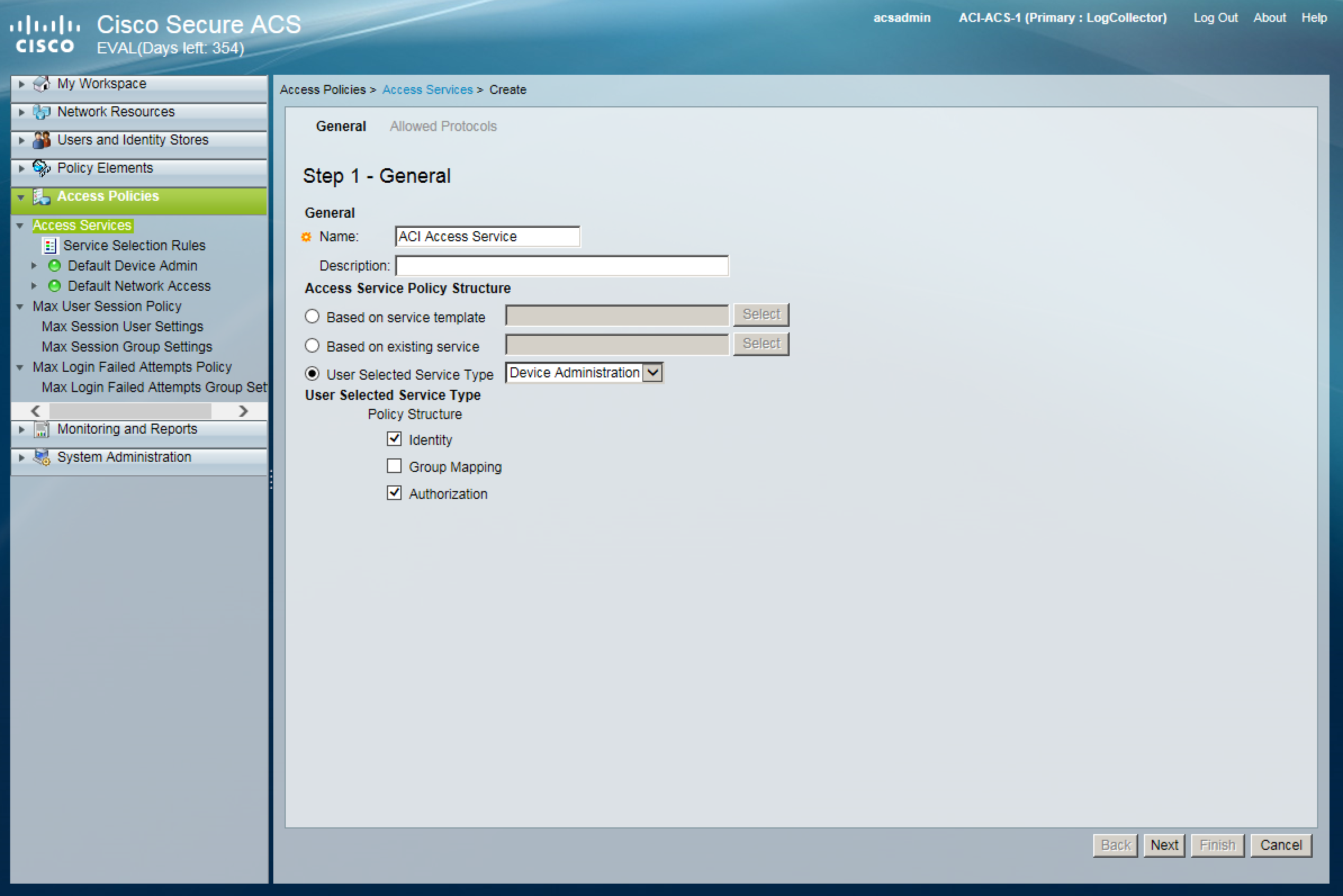The width and height of the screenshot is (1343, 896).
Task: Open the Help menu in header
Action: [x=1313, y=17]
